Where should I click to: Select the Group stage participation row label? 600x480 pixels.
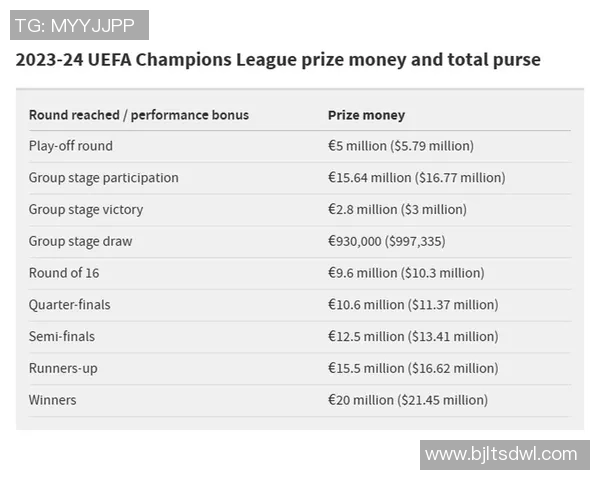104,178
